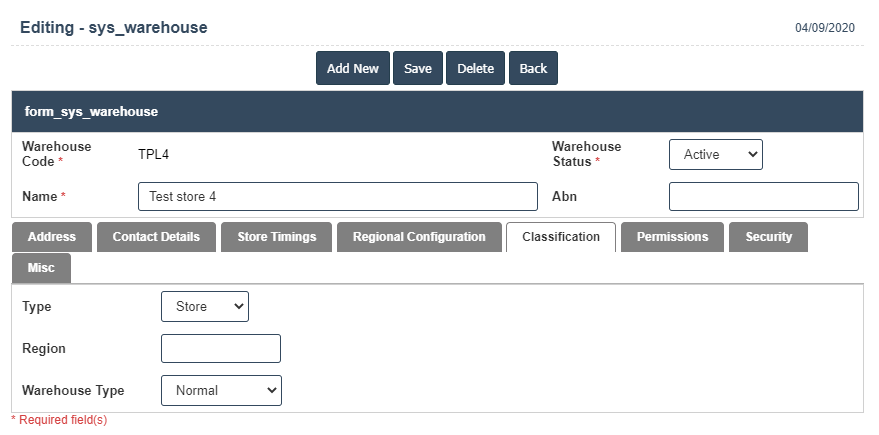Select the Classification tab
879x435 pixels.
click(560, 237)
